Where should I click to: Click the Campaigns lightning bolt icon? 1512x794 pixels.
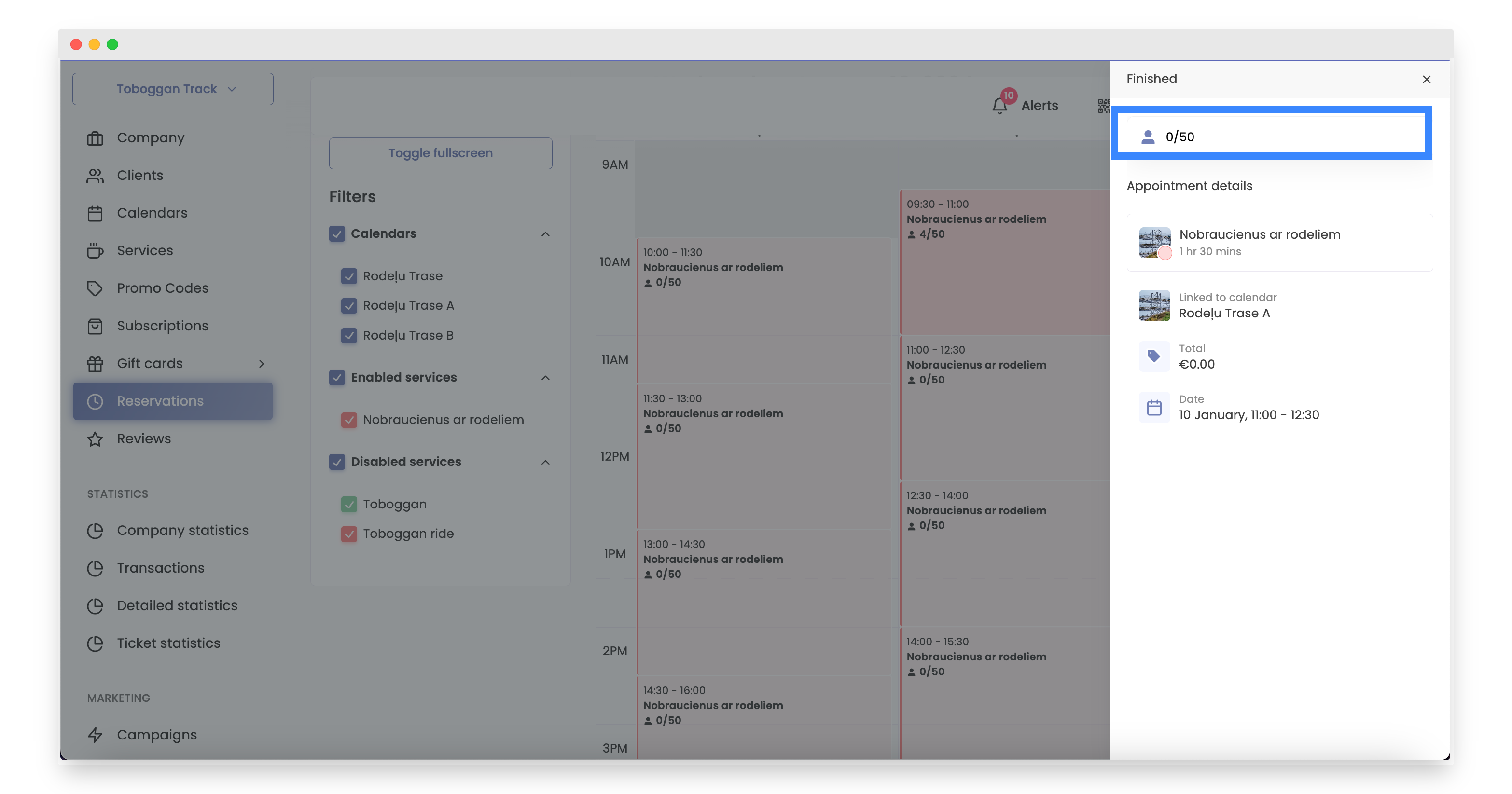(x=95, y=735)
